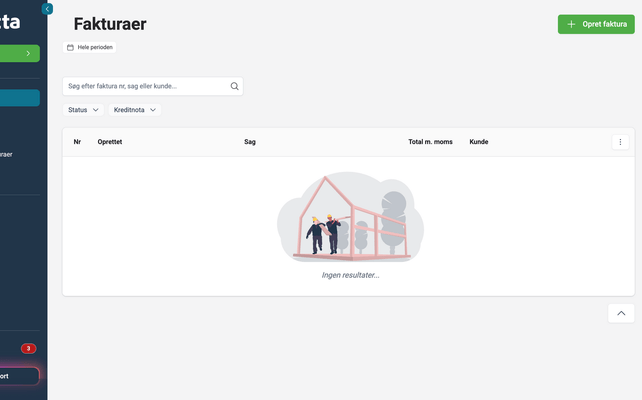
Task: Collapse the sidebar with the chevron toggle
Action: [x=47, y=8]
